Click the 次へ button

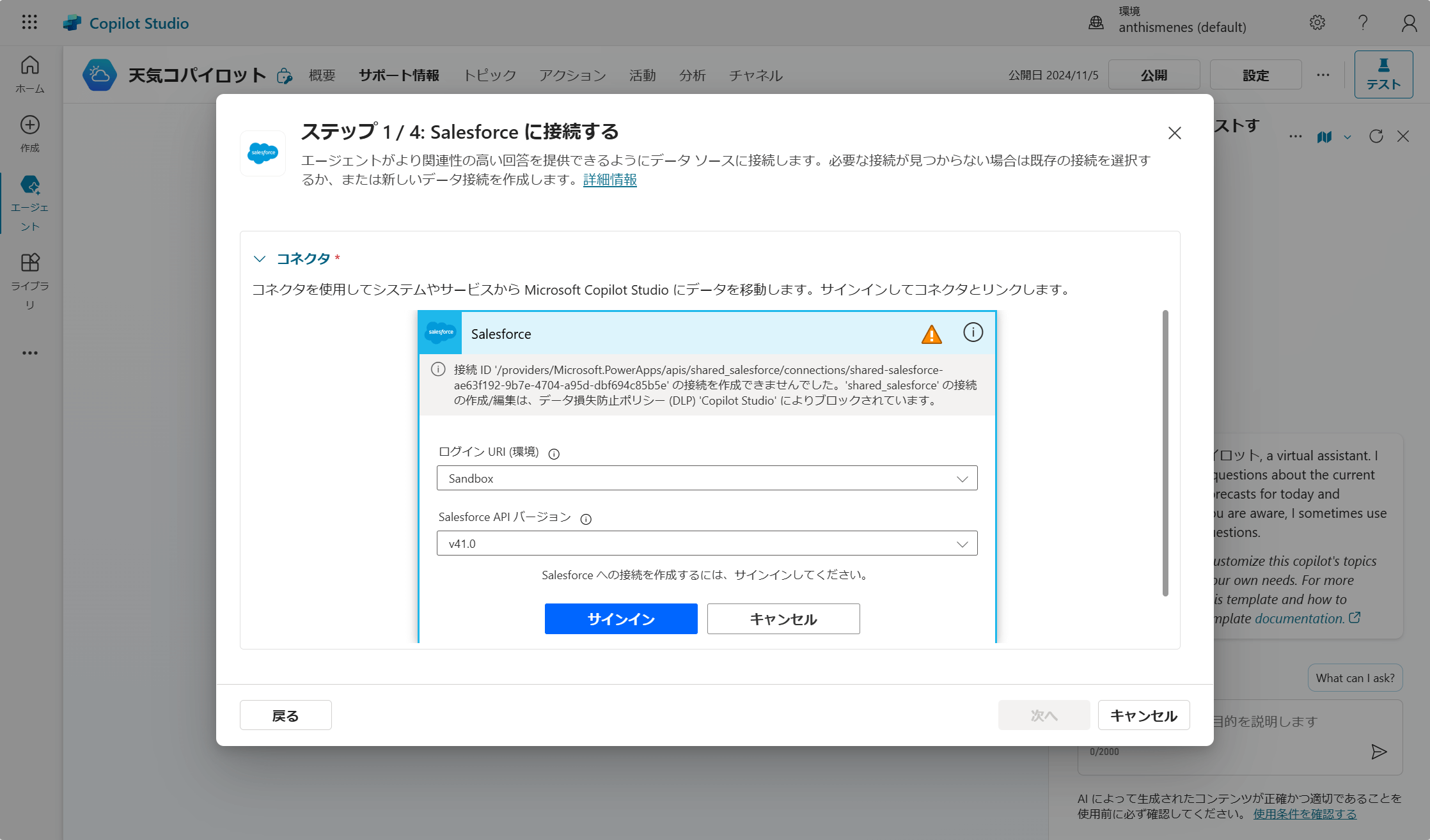pyautogui.click(x=1044, y=715)
